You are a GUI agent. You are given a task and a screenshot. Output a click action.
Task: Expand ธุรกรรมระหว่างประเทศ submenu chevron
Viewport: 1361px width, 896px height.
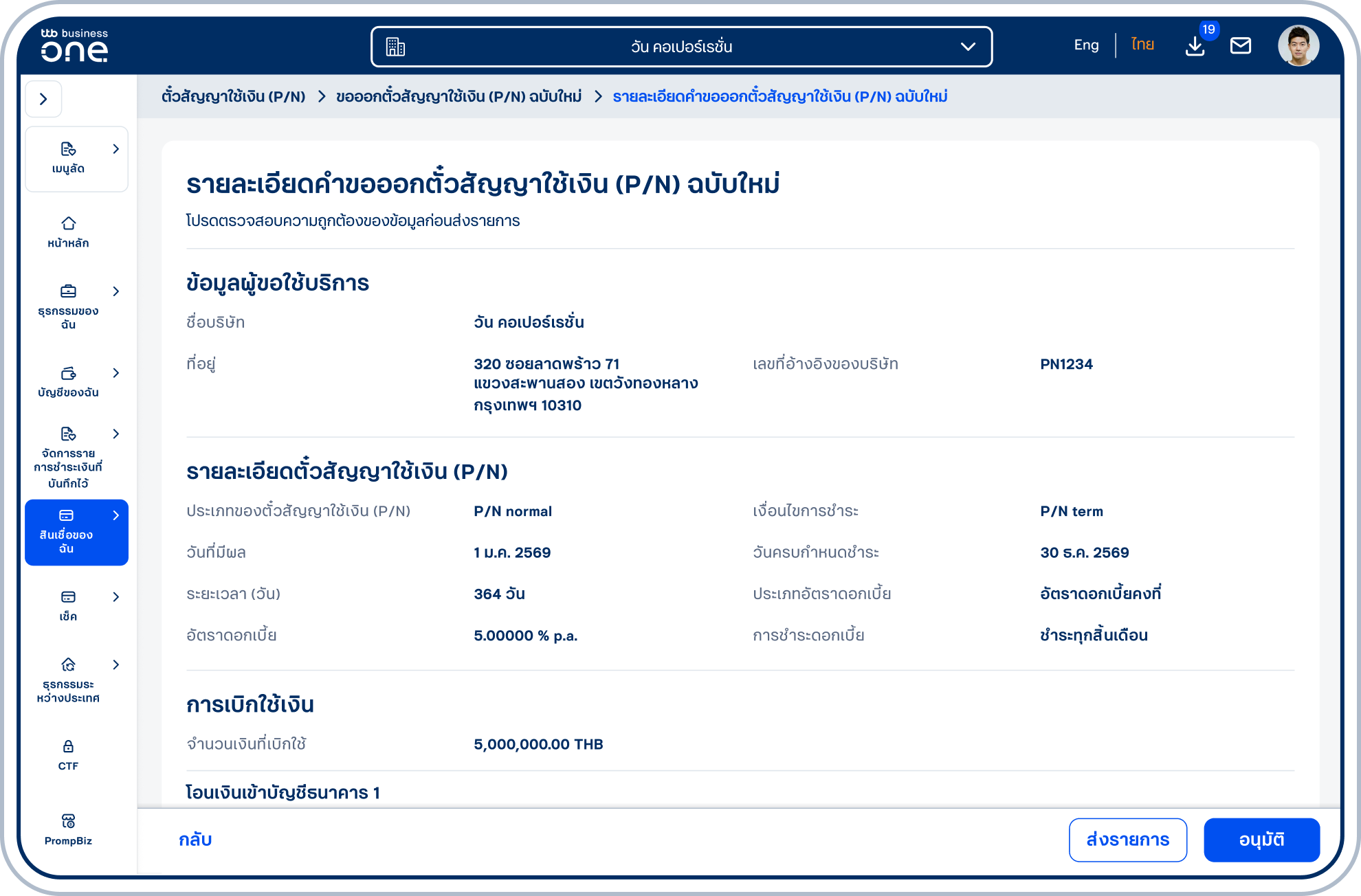116,664
